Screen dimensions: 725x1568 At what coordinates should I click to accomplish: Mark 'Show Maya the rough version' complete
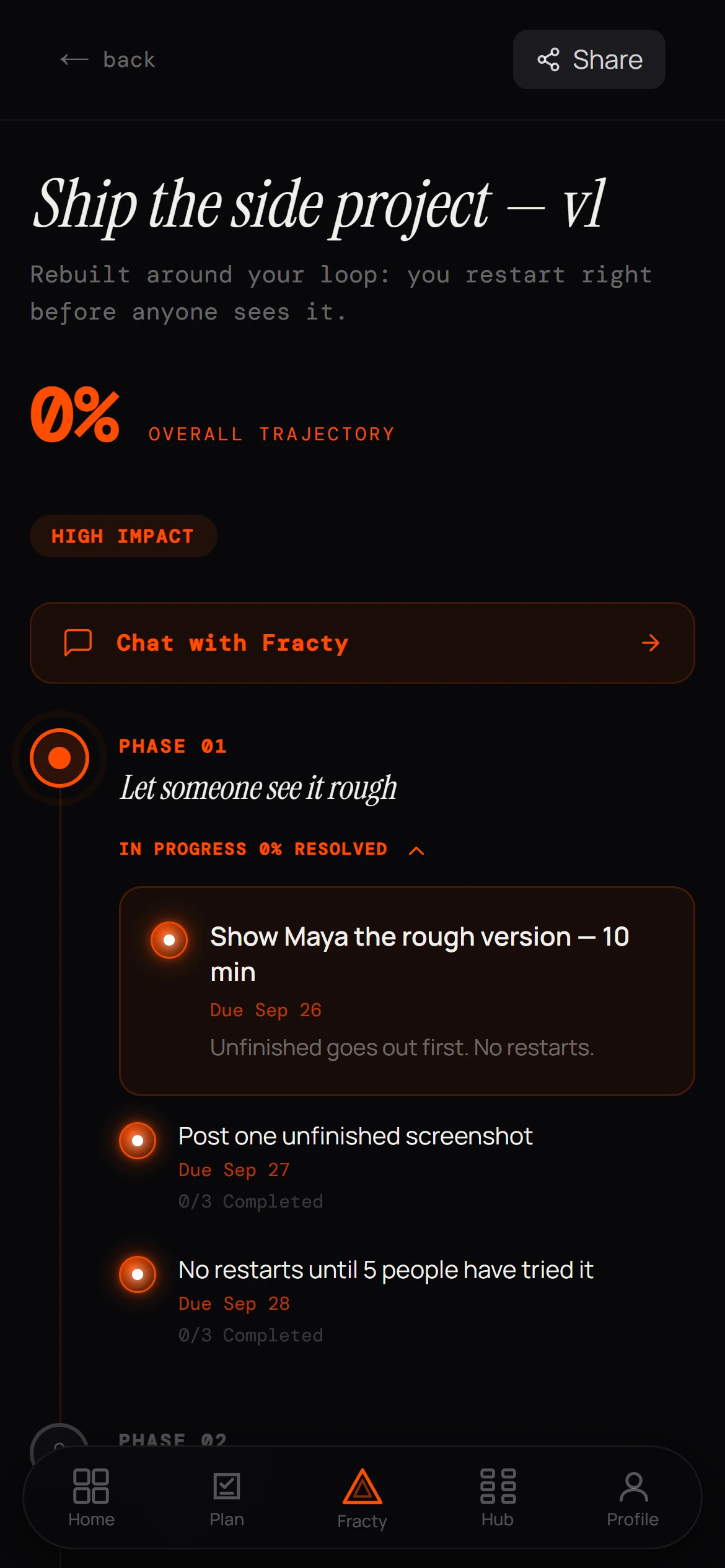point(169,939)
